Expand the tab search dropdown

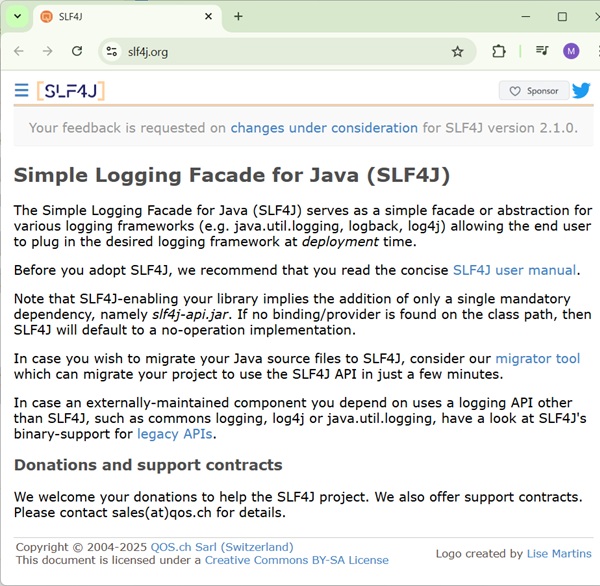coord(18,16)
